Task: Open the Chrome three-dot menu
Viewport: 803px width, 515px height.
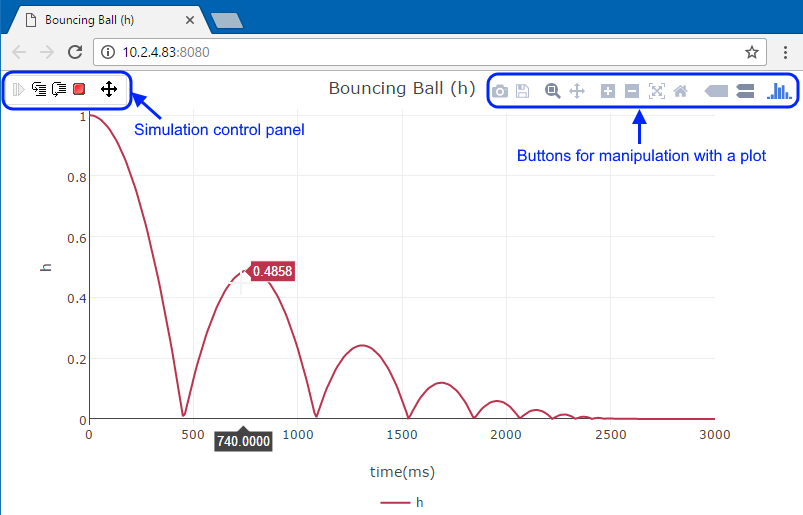Action: click(x=785, y=52)
